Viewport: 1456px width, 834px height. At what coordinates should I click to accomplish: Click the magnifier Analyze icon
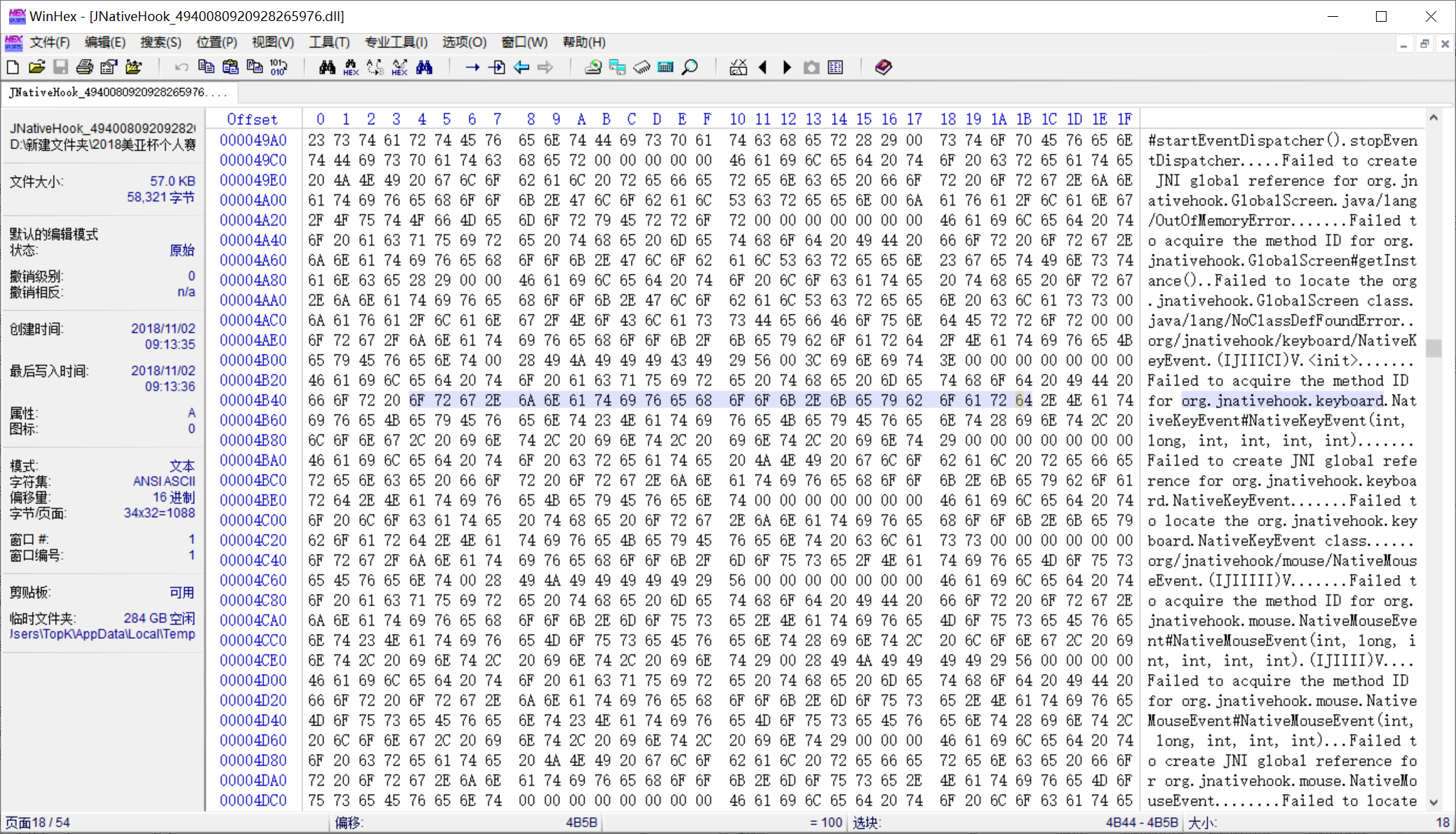(690, 67)
